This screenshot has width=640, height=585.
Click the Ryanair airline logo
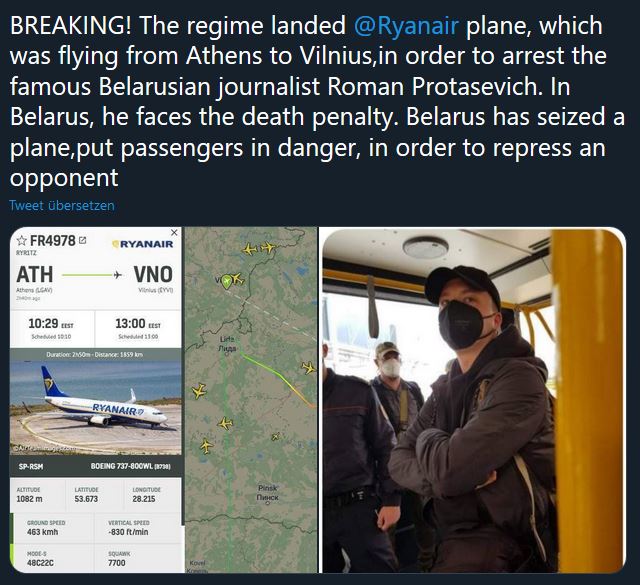(144, 243)
